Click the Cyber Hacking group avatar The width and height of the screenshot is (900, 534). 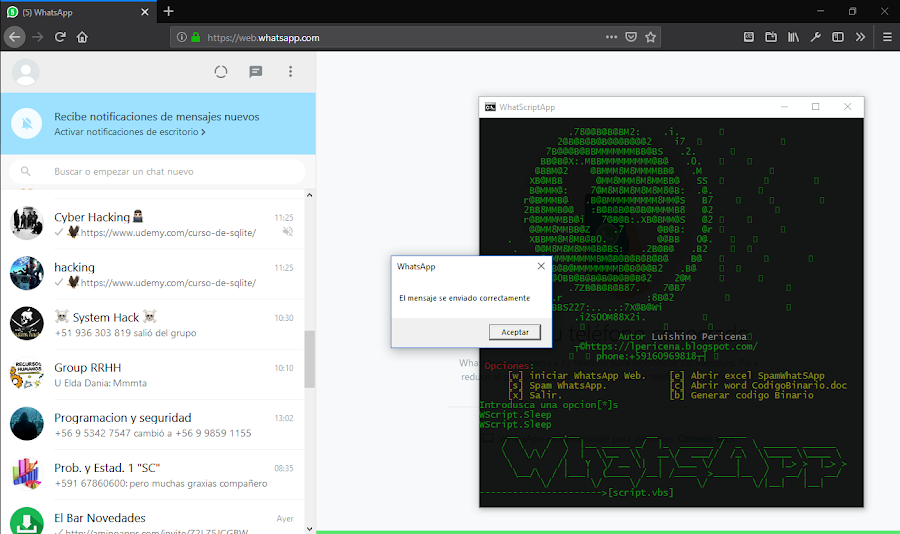(x=26, y=223)
